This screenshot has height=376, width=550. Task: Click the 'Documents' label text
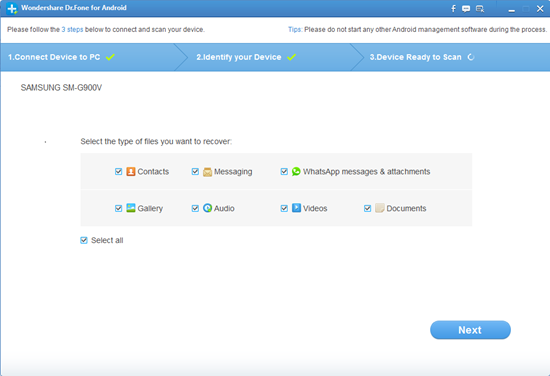406,208
